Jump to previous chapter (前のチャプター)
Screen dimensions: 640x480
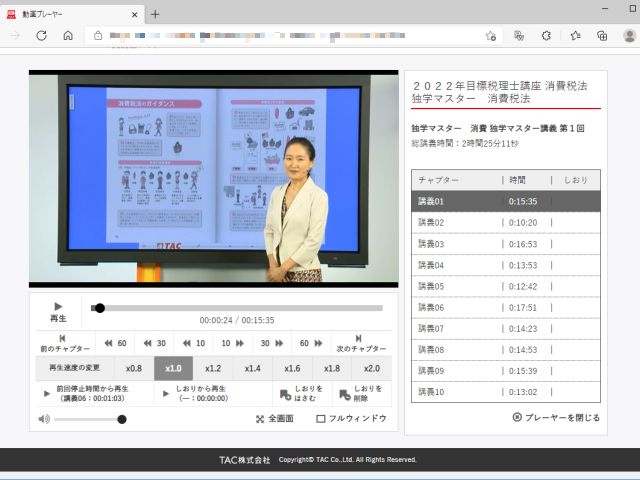62,343
